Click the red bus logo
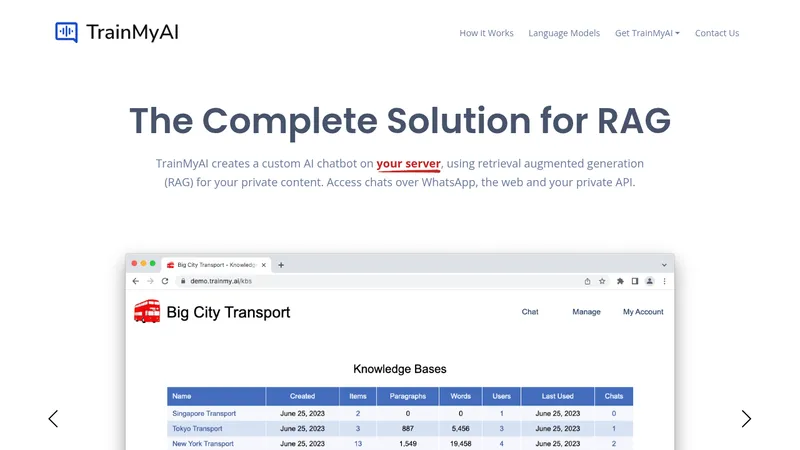The height and width of the screenshot is (450, 800). pyautogui.click(x=147, y=311)
